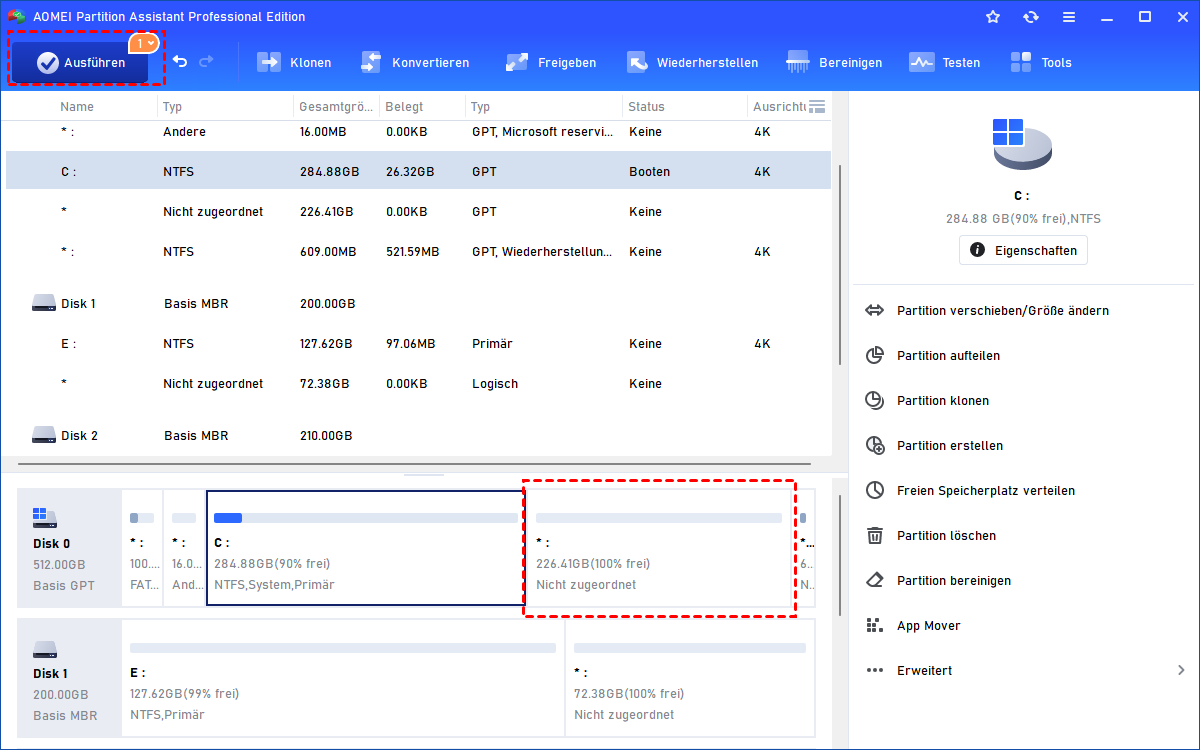The height and width of the screenshot is (750, 1200).
Task: Select Partition löschen option
Action: click(x=946, y=536)
